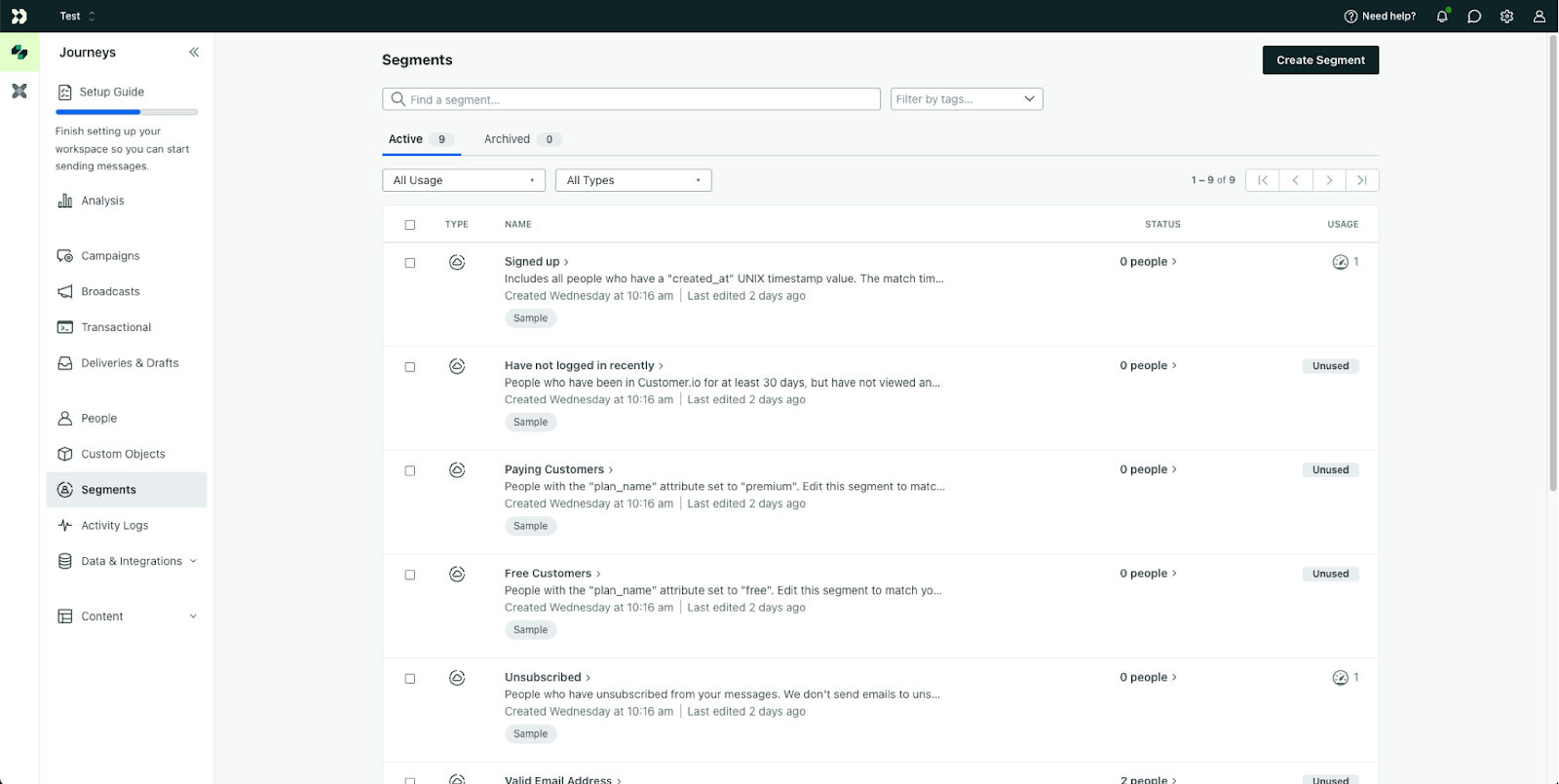The height and width of the screenshot is (784, 1559).
Task: Click the Activity Logs pulse icon
Action: pos(65,525)
